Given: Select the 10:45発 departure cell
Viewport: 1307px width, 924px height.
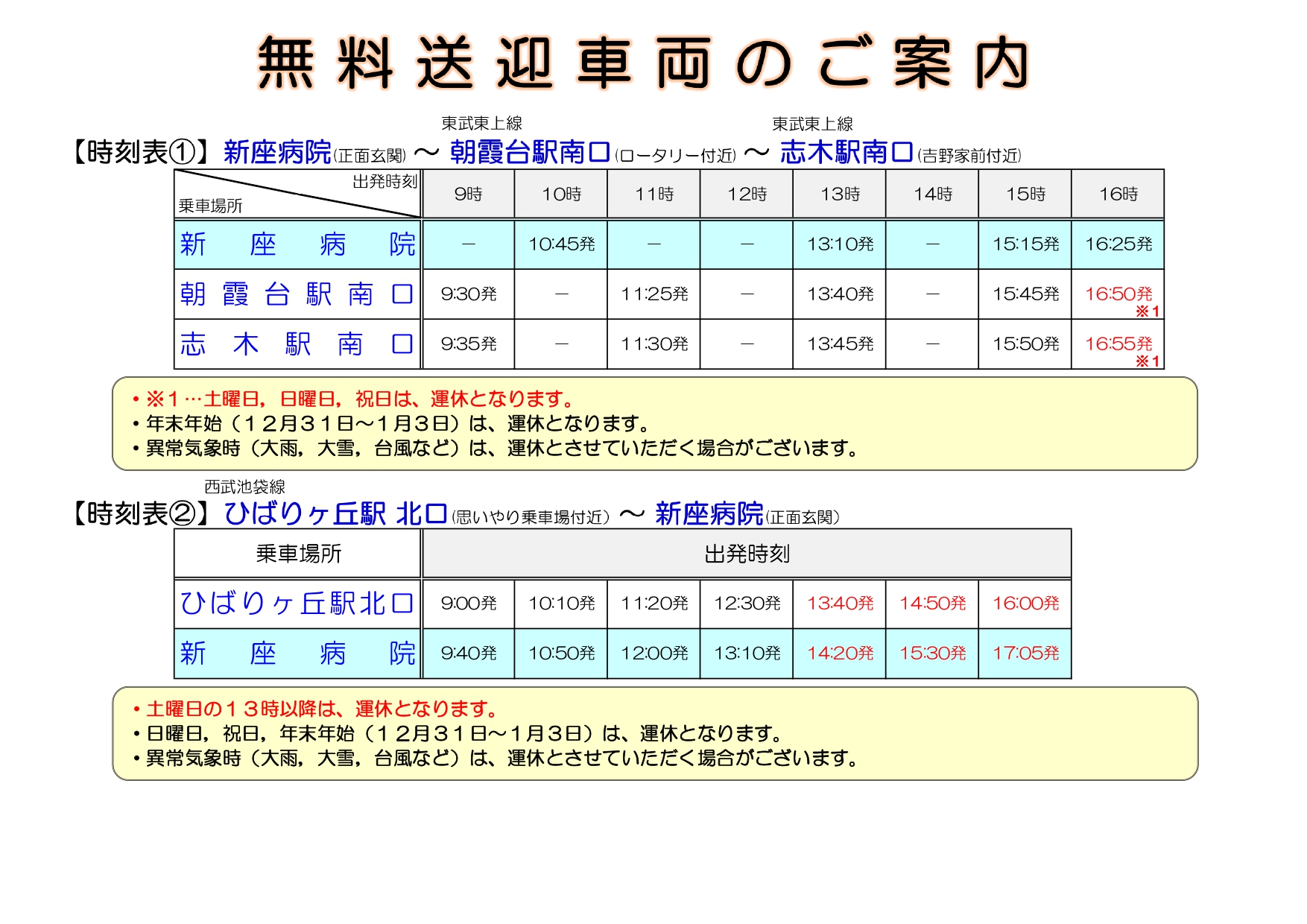Looking at the screenshot, I should click(x=561, y=244).
